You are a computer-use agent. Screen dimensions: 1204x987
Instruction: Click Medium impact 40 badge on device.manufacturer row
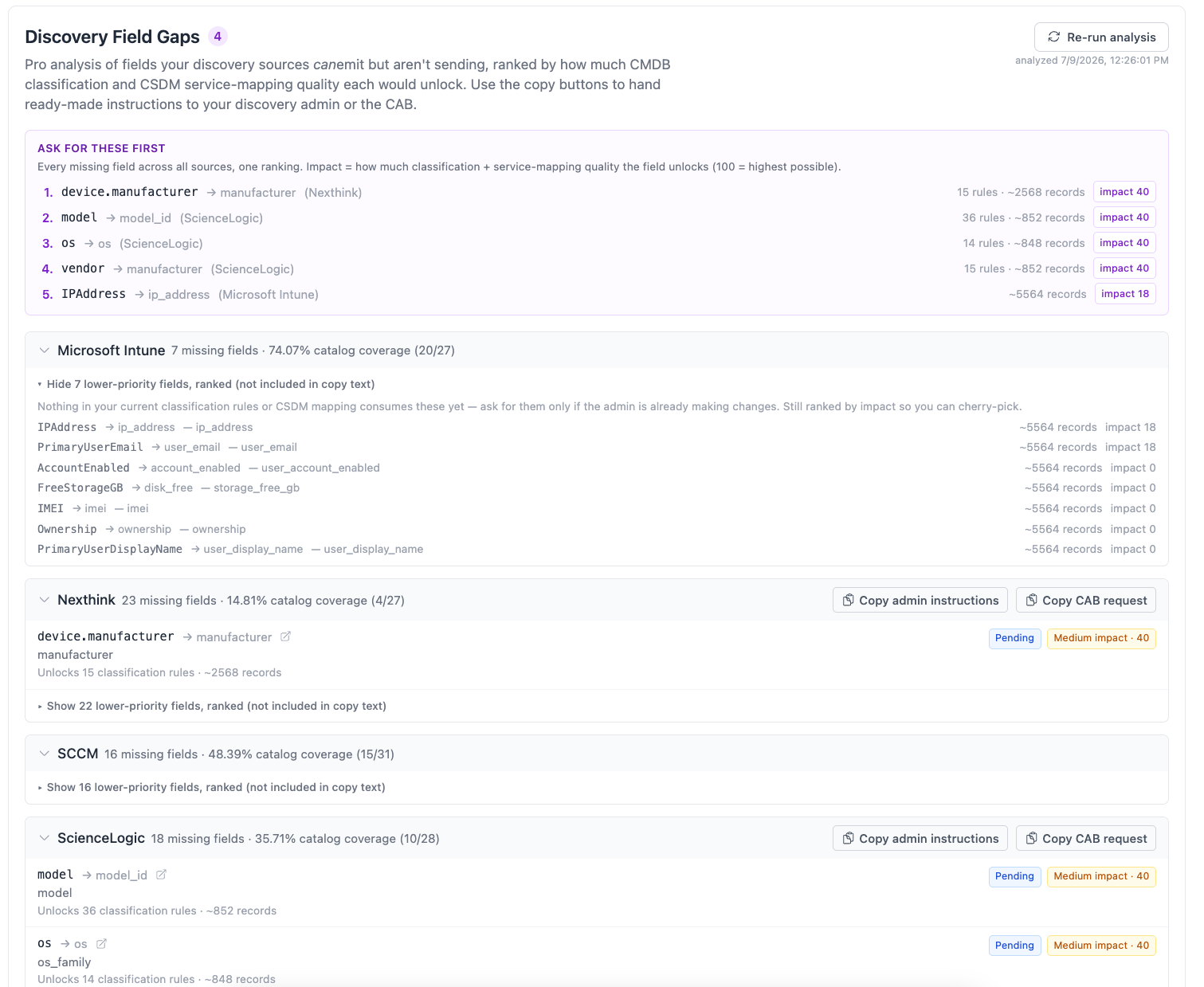tap(1101, 638)
